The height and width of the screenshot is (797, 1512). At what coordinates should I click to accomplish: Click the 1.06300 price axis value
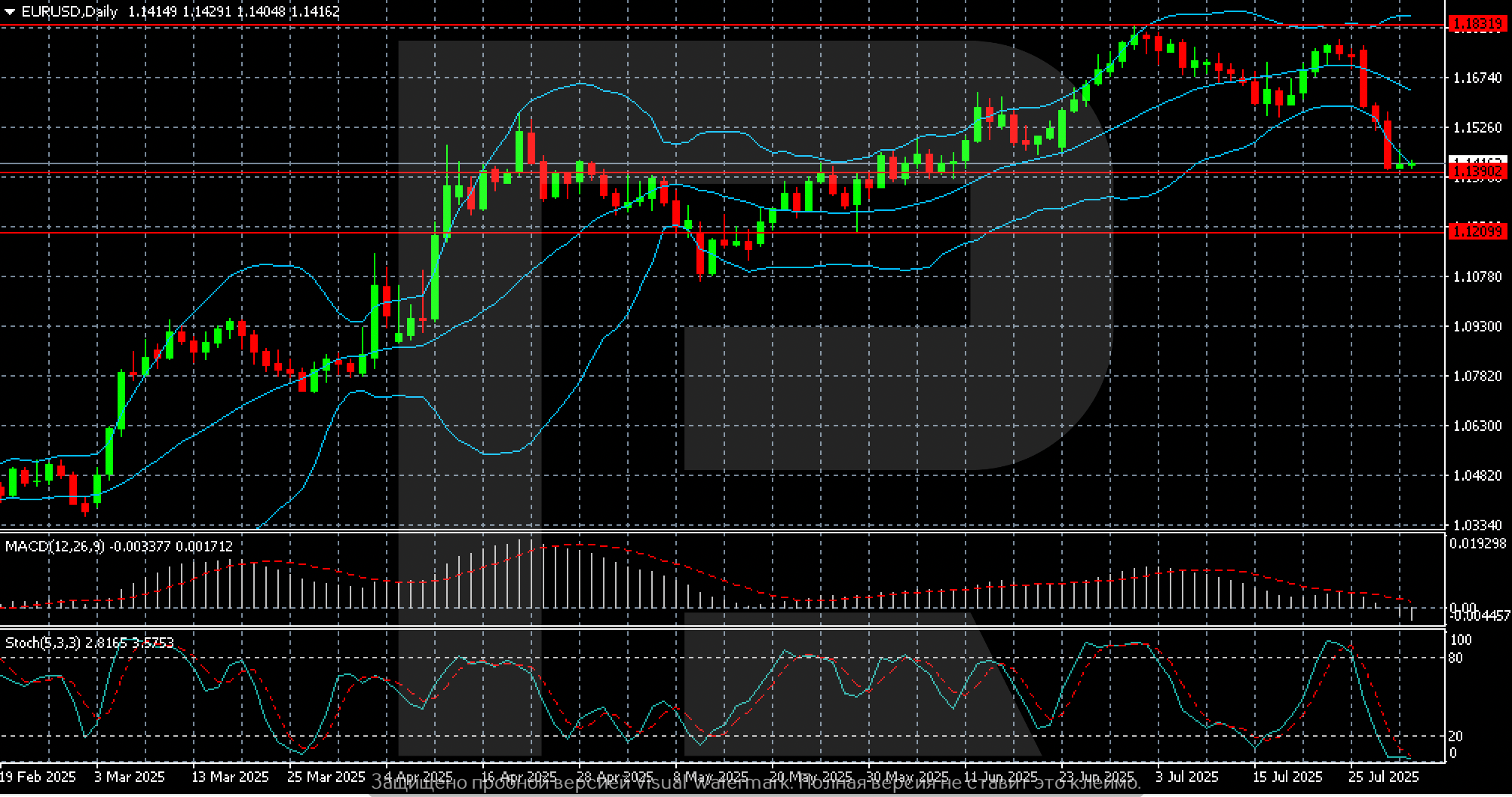click(x=1477, y=426)
